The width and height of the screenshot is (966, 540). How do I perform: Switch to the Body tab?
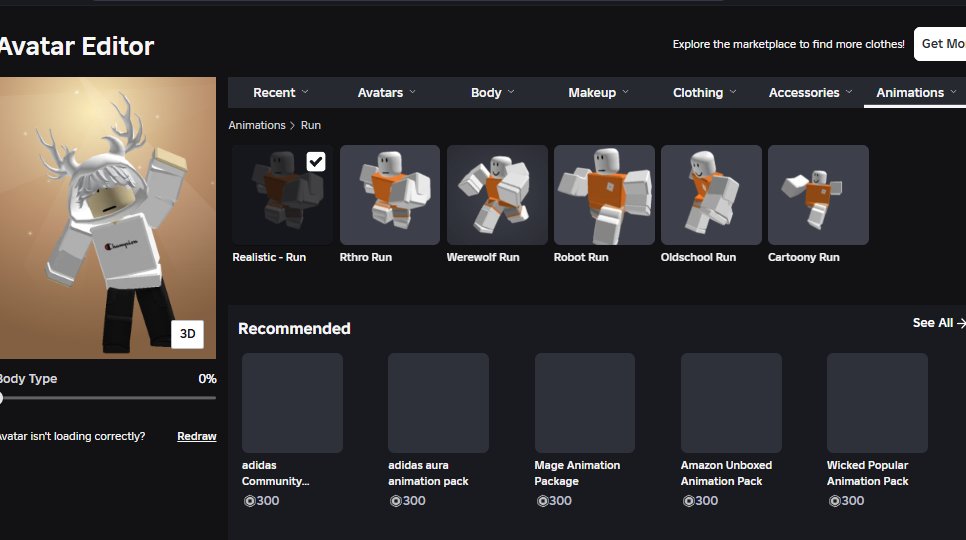[x=492, y=92]
